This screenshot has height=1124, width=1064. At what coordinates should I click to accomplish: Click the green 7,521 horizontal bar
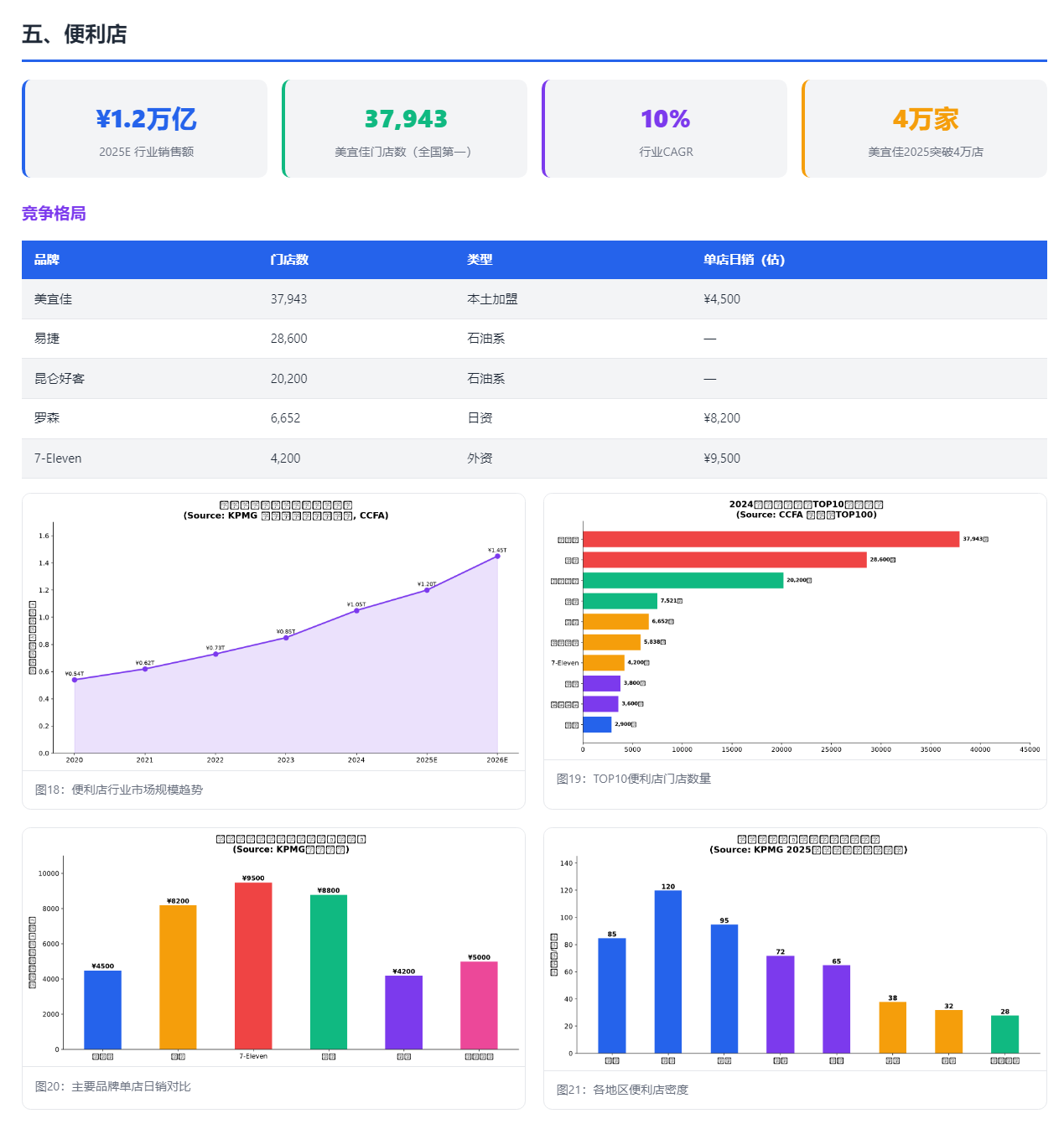point(620,601)
